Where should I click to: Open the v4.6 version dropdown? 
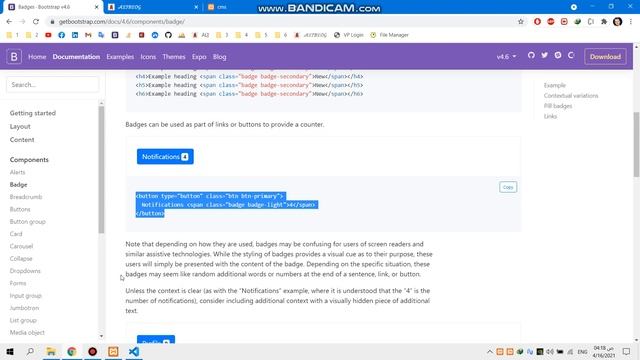(507, 57)
